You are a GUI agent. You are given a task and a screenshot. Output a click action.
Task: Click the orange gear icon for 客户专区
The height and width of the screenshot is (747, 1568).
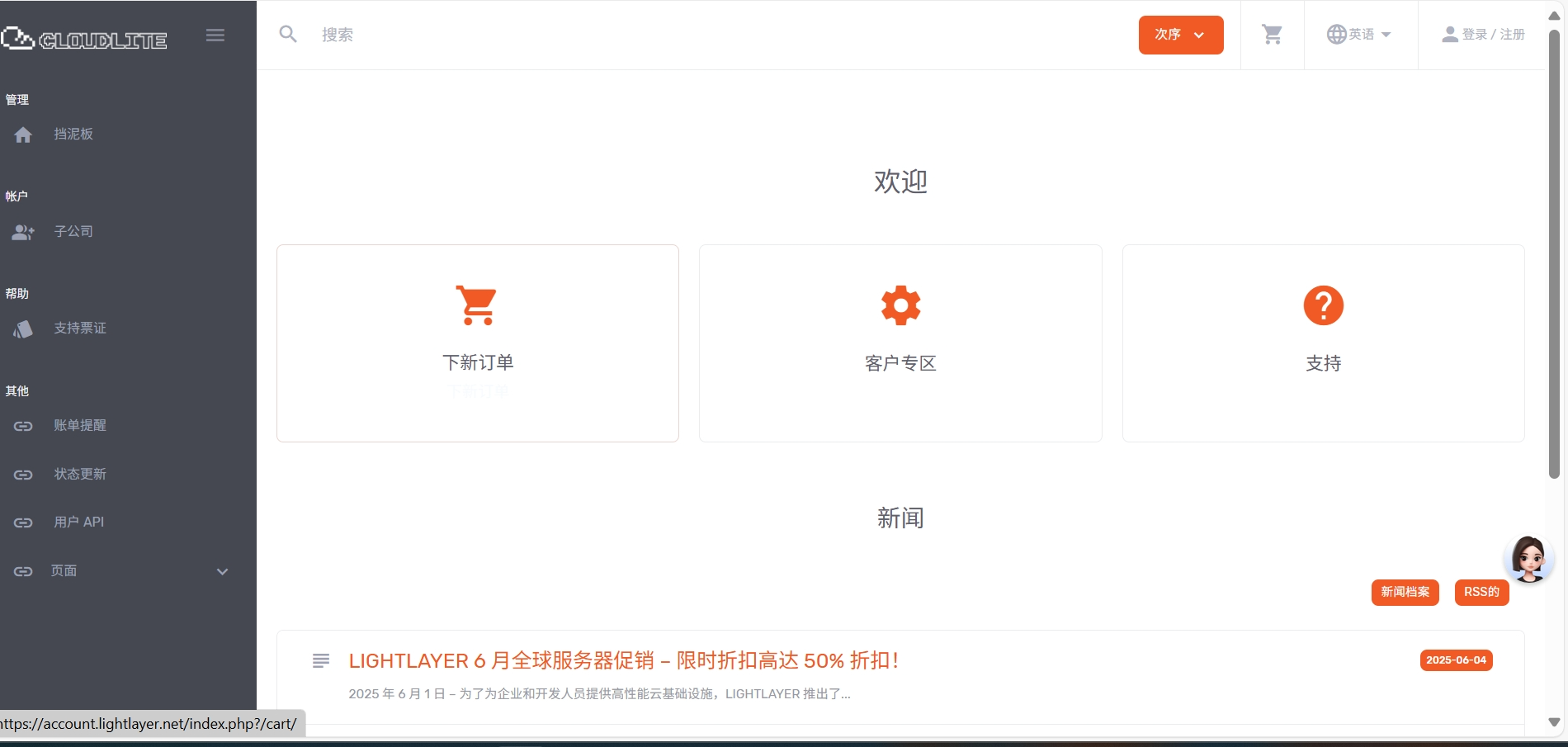pyautogui.click(x=900, y=305)
